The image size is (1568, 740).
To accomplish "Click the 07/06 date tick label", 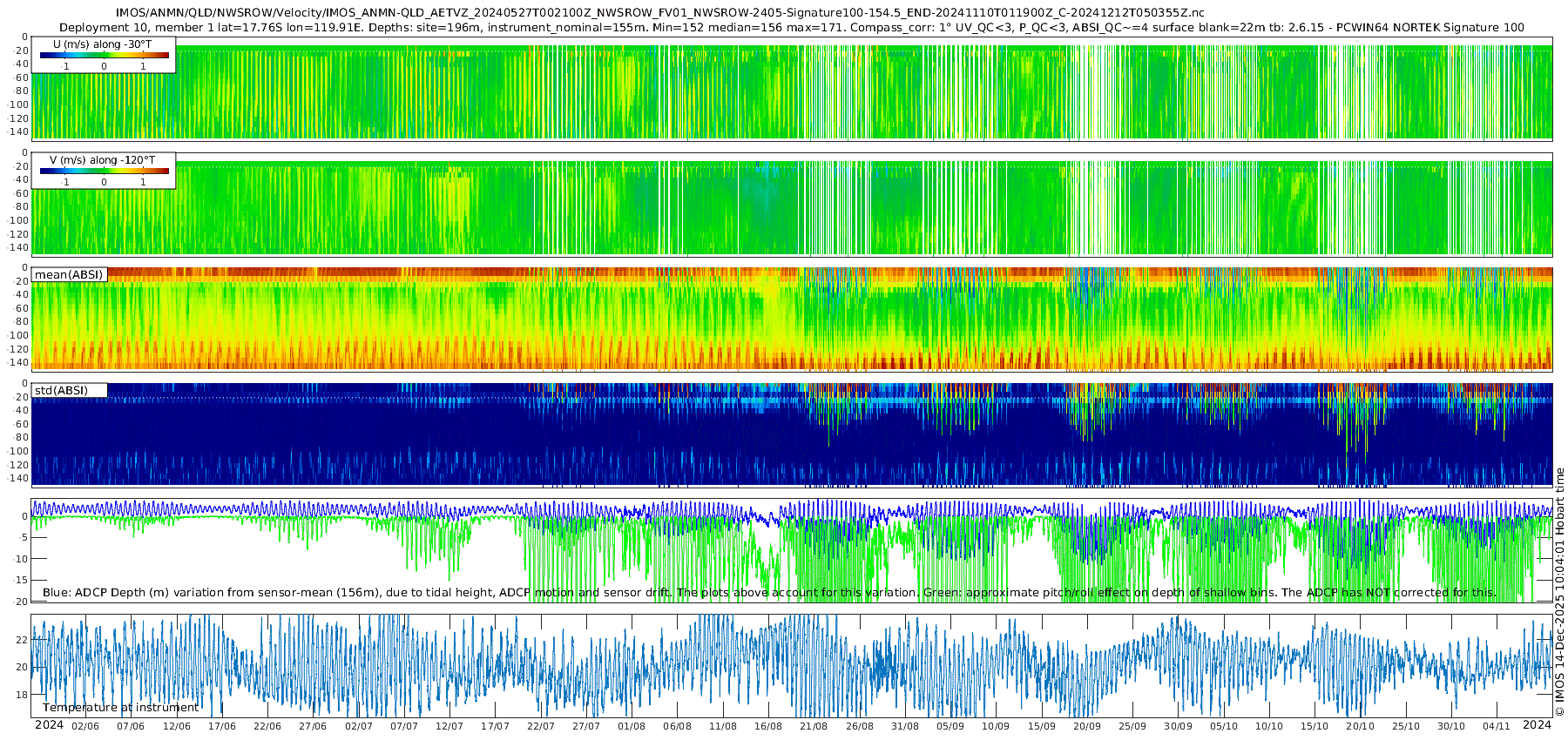I will point(131,726).
